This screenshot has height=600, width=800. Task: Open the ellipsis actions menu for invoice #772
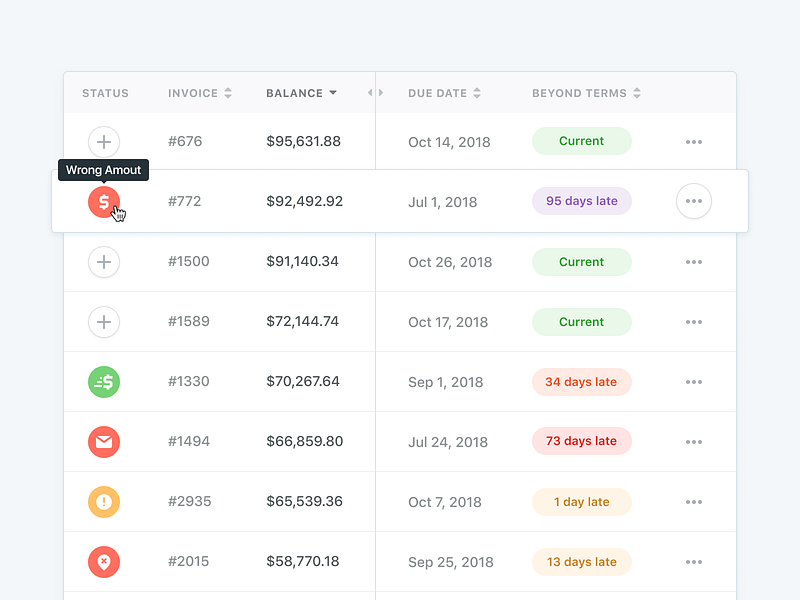[693, 201]
